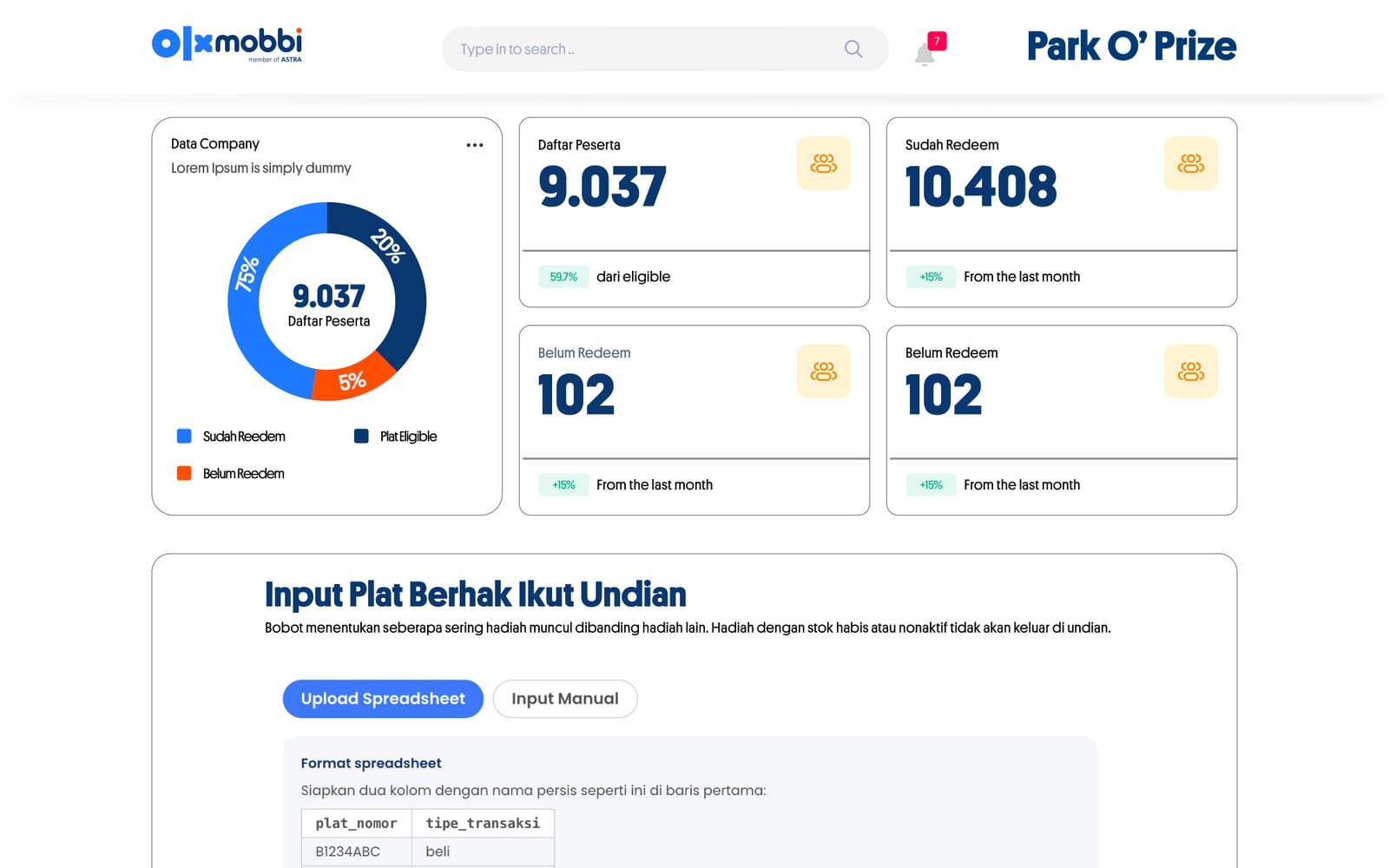Click the 'Belum Reedem' legend label
The image size is (1389, 868).
(244, 474)
